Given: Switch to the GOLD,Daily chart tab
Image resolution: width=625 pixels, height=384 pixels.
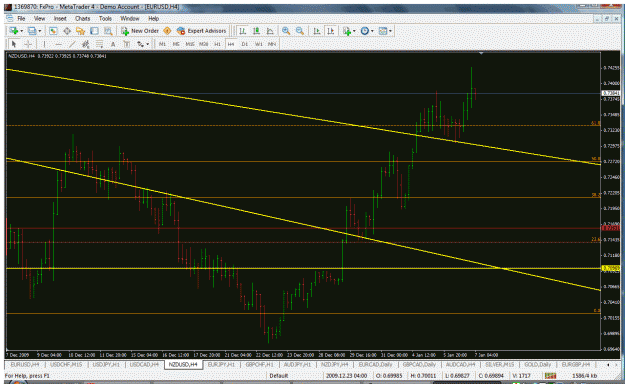Looking at the screenshot, I should click(x=537, y=364).
